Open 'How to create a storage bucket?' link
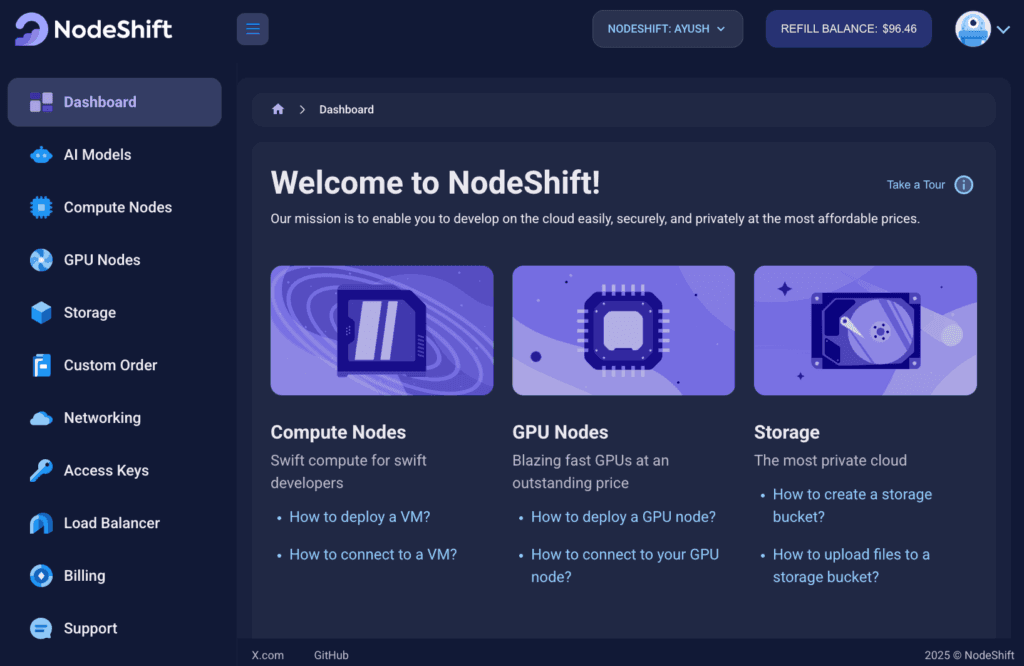Viewport: 1024px width, 666px height. pyautogui.click(x=852, y=505)
